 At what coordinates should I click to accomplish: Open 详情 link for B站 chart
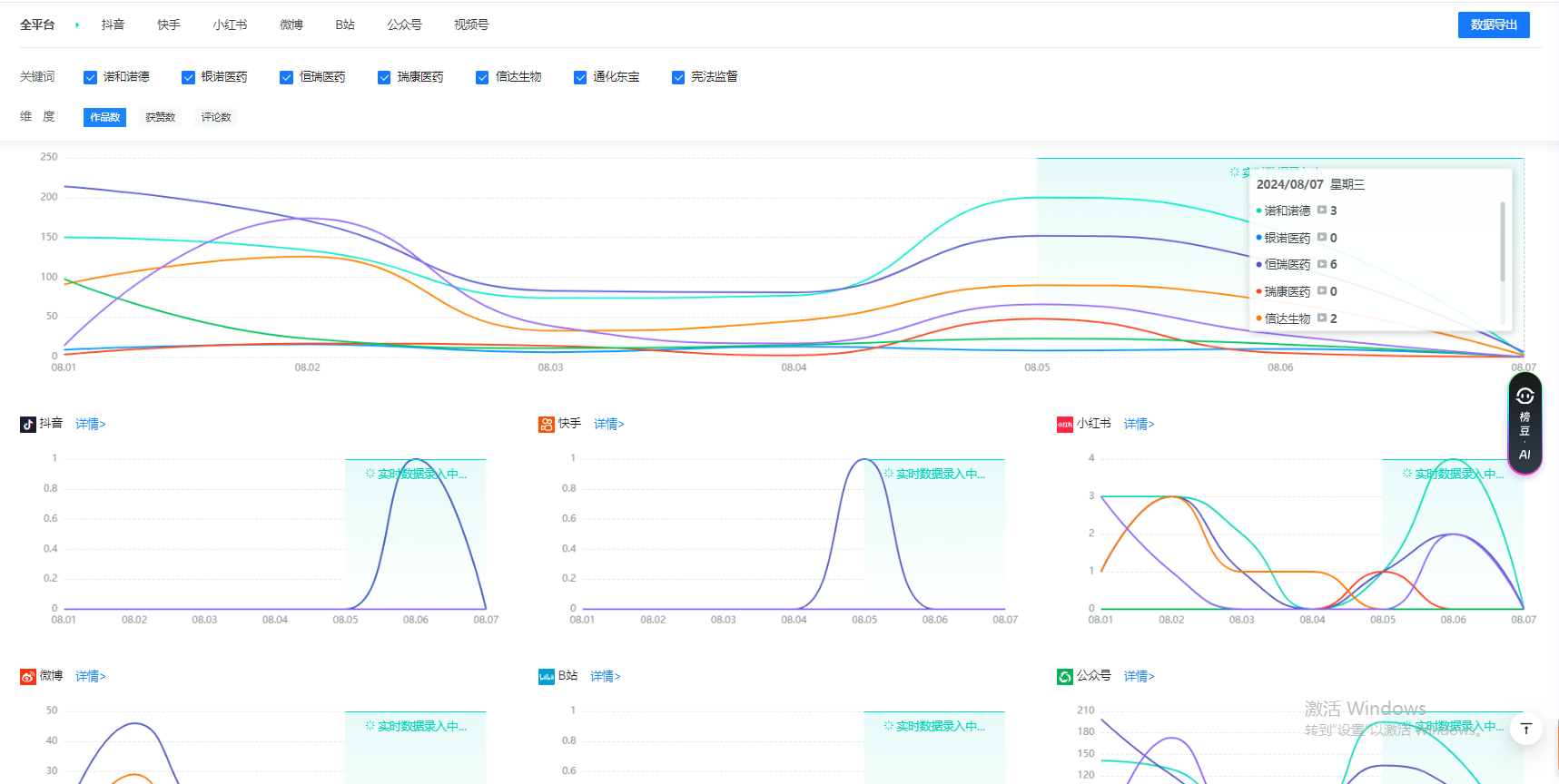click(x=606, y=676)
